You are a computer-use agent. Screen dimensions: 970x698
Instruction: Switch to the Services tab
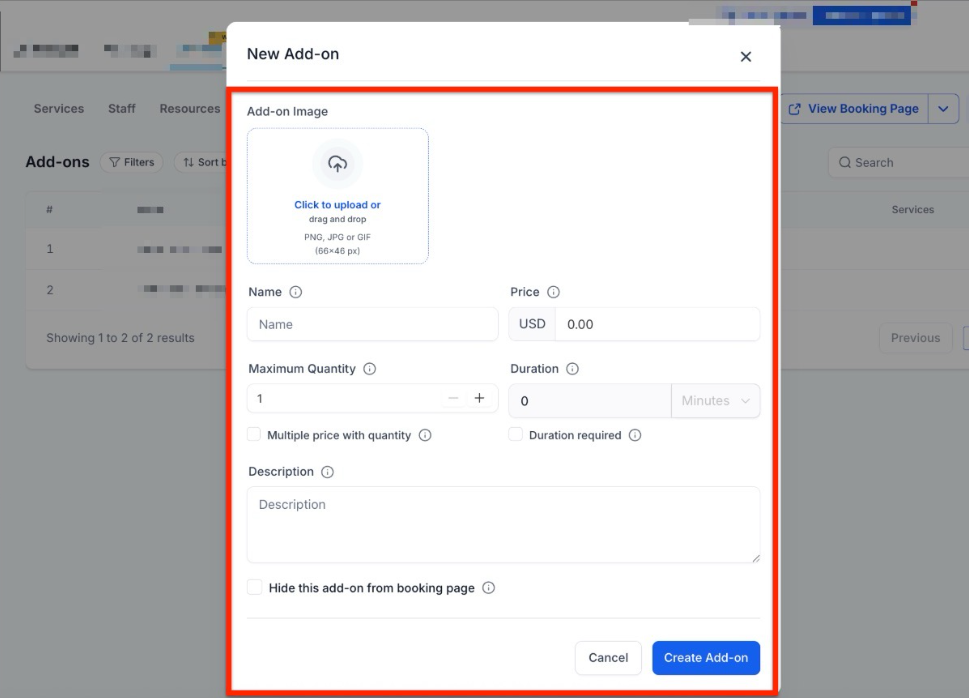tap(59, 109)
